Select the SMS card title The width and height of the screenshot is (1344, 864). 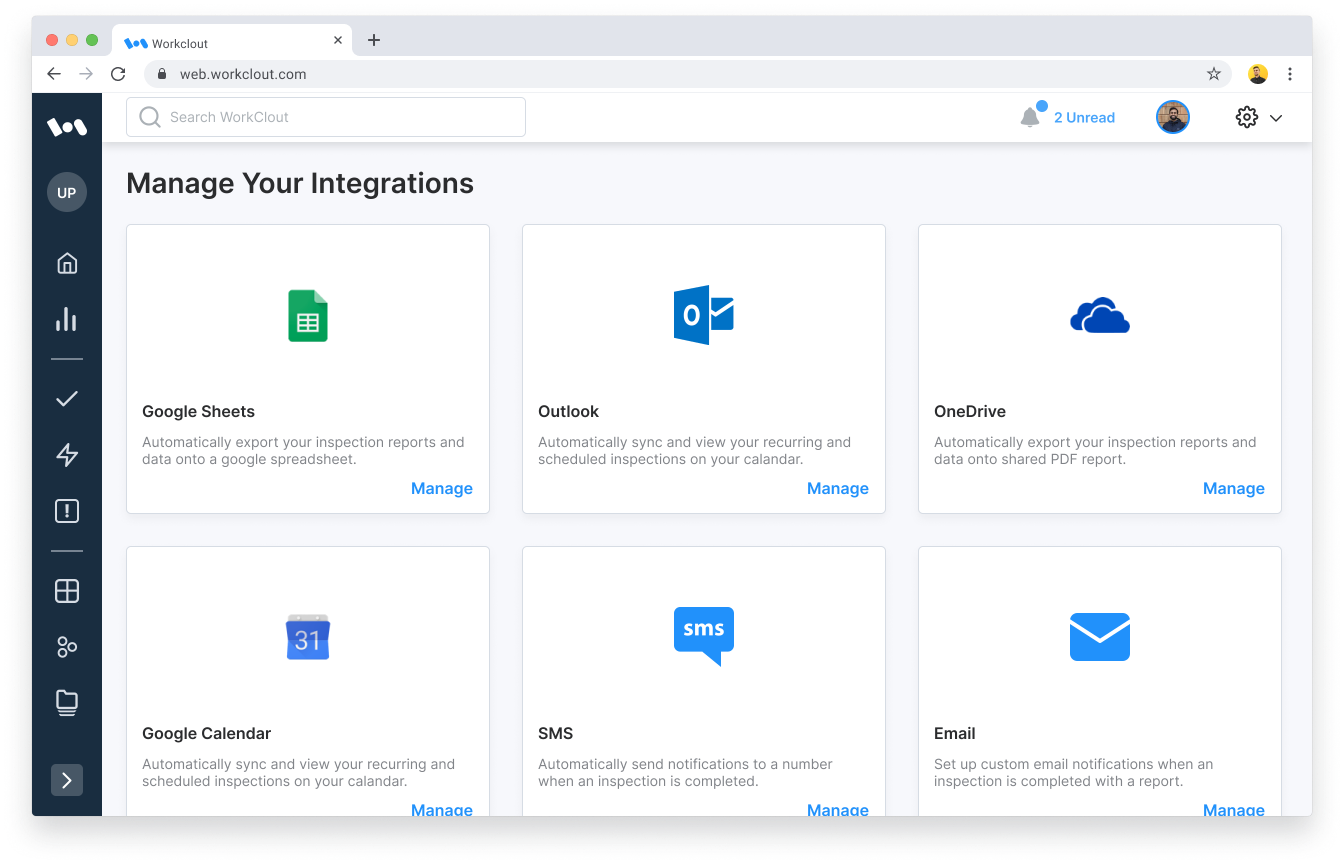tap(555, 733)
